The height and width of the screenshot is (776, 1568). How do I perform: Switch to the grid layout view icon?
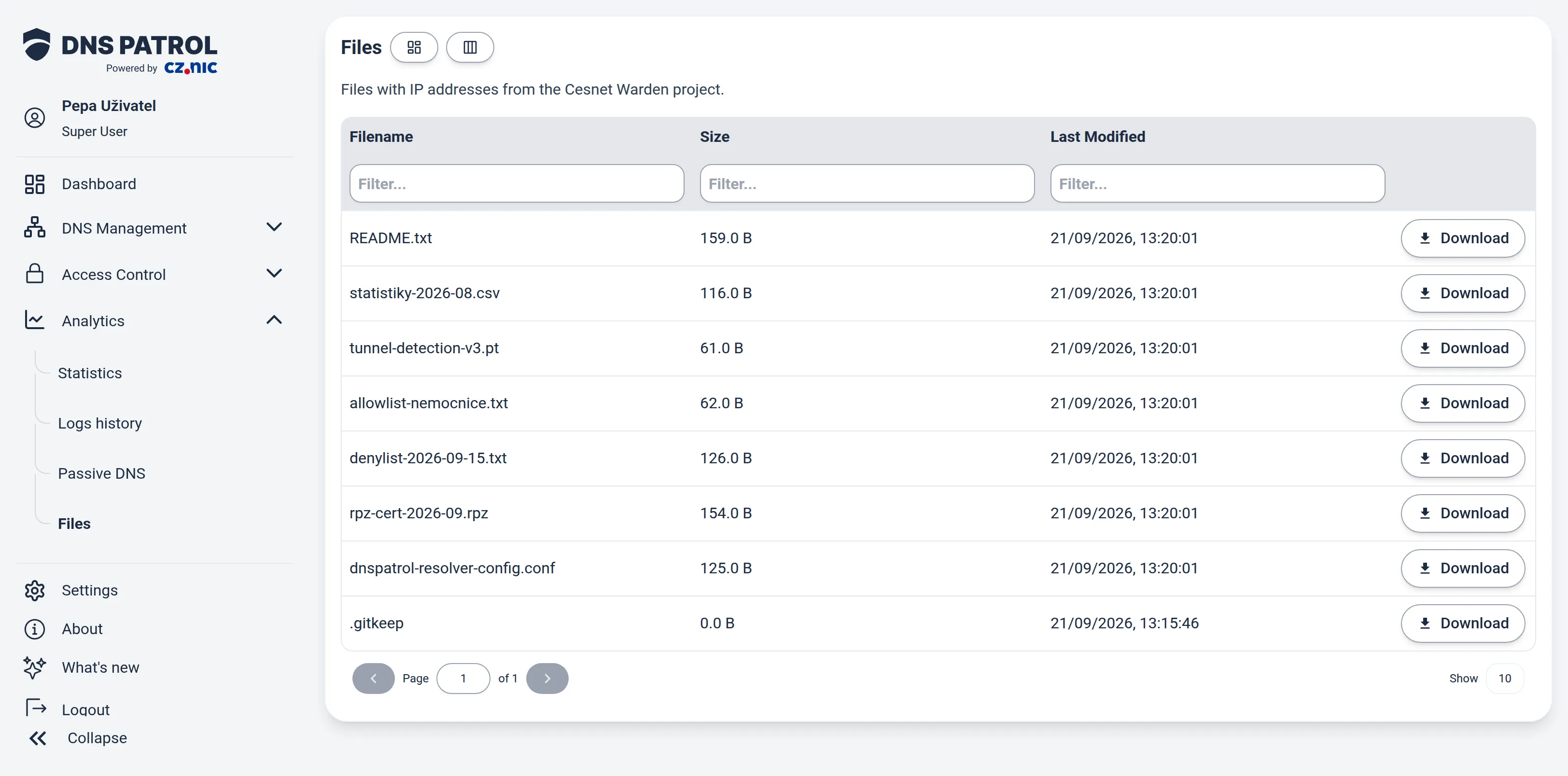414,47
